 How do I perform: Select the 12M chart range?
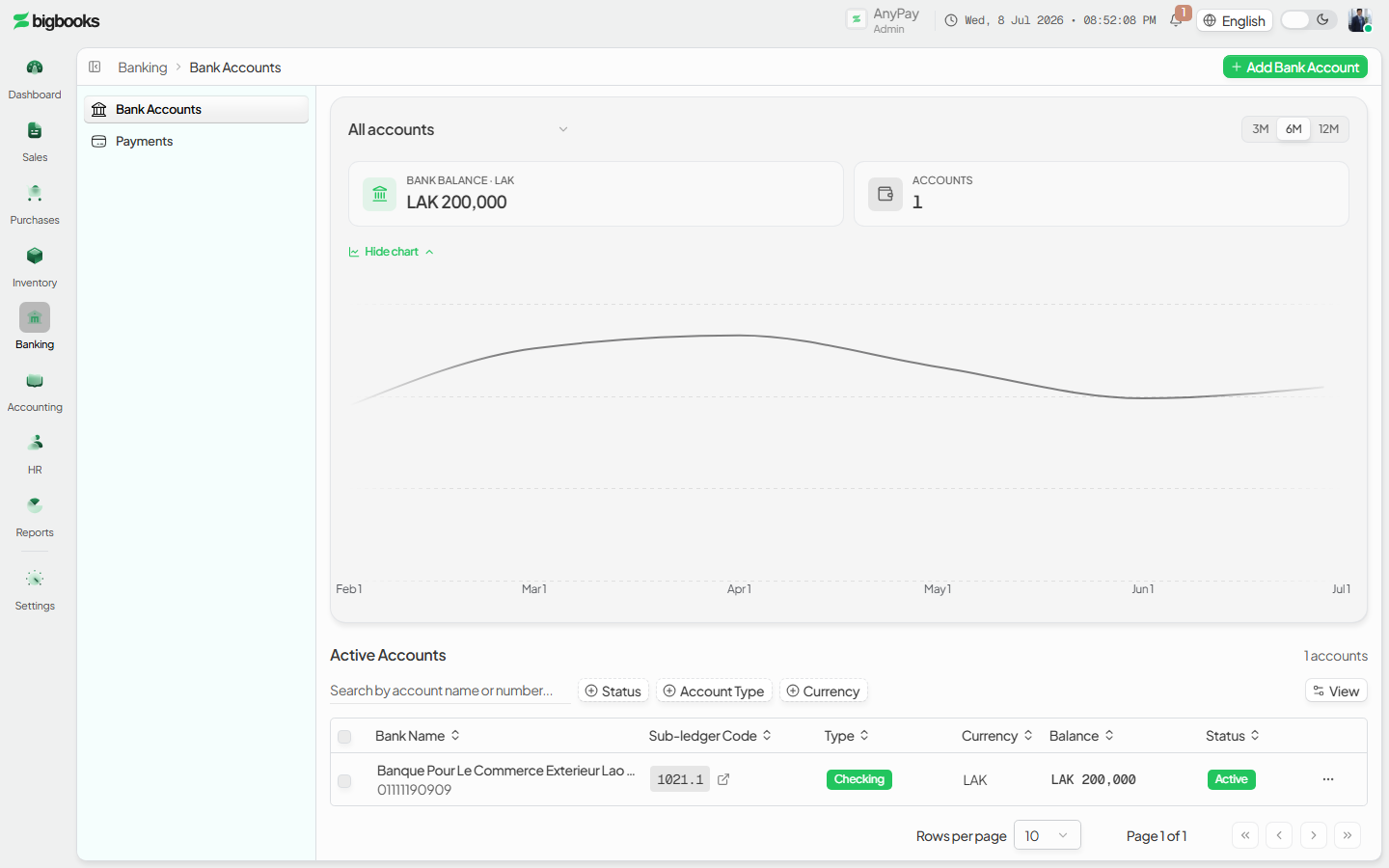pyautogui.click(x=1328, y=129)
